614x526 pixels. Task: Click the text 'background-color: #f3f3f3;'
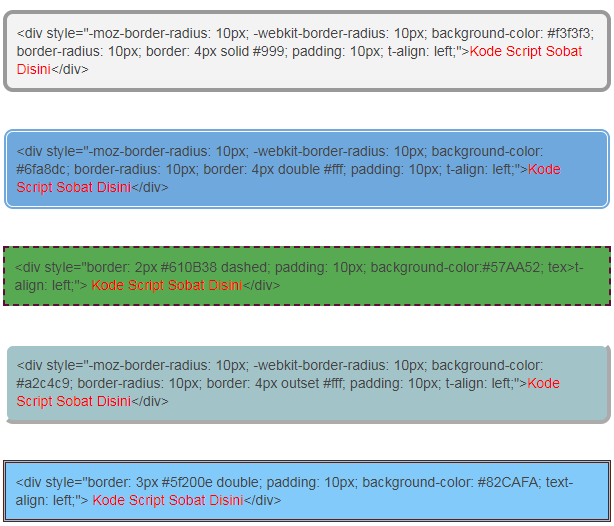pyautogui.click(x=513, y=33)
